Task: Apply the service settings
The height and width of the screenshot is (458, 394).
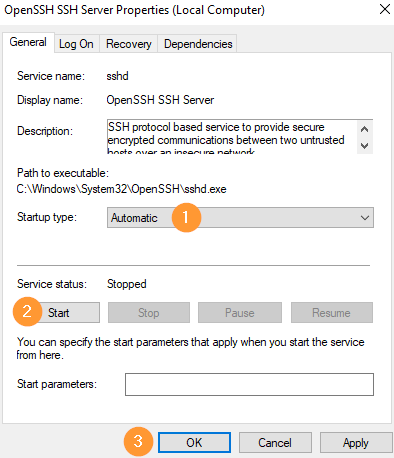Action: [x=356, y=443]
